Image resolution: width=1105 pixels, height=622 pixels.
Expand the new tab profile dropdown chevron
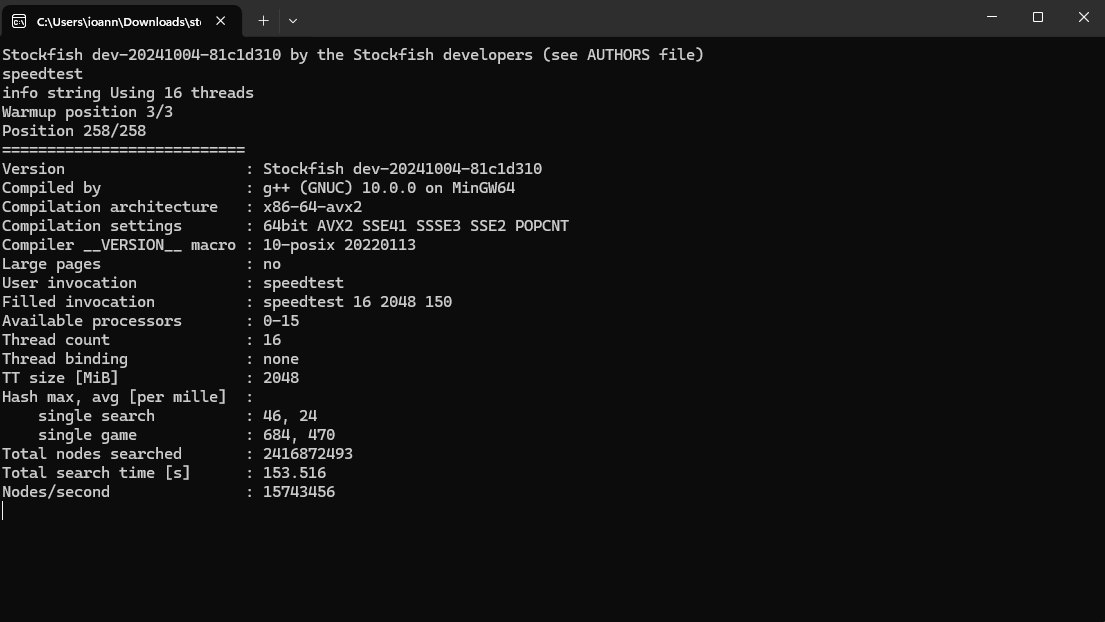click(293, 21)
